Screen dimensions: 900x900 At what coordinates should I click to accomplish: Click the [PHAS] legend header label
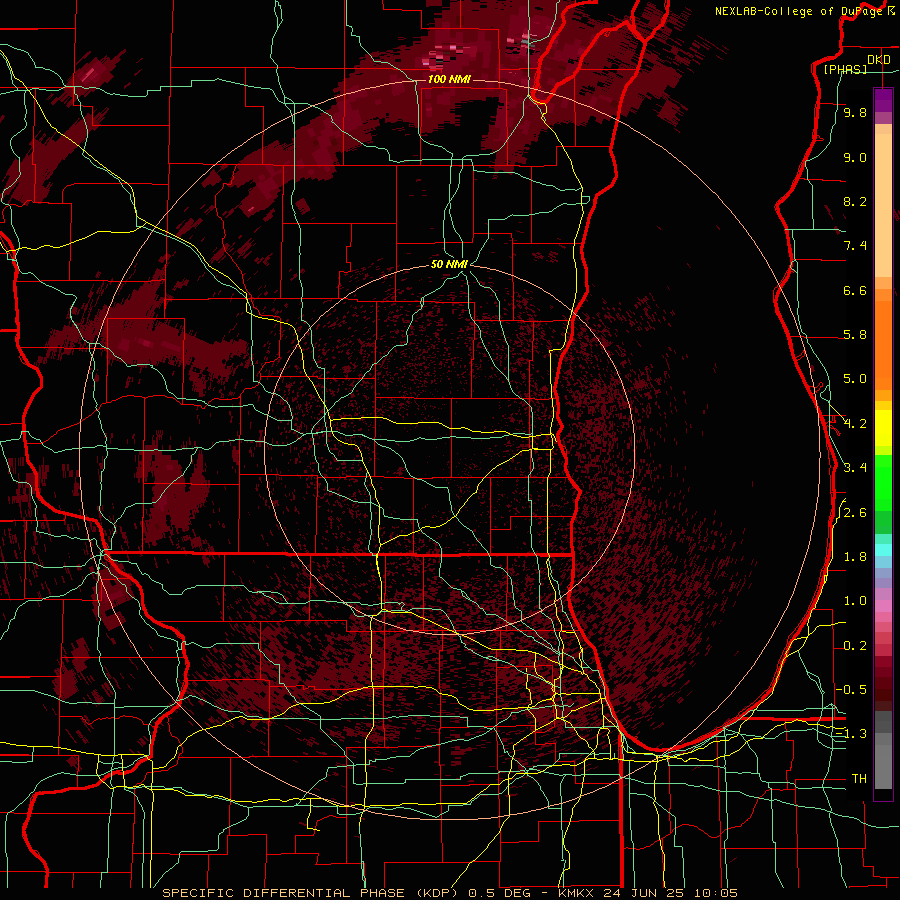(x=845, y=69)
